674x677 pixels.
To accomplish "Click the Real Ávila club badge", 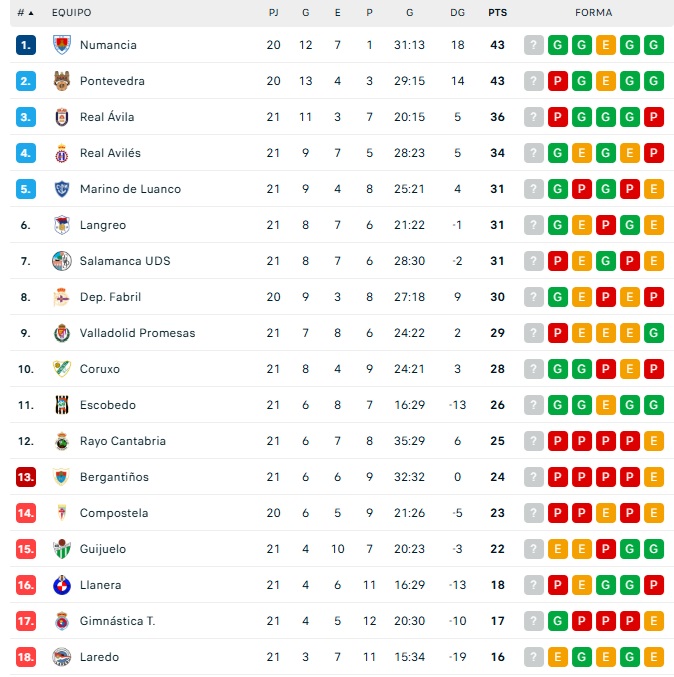I will pos(62,117).
